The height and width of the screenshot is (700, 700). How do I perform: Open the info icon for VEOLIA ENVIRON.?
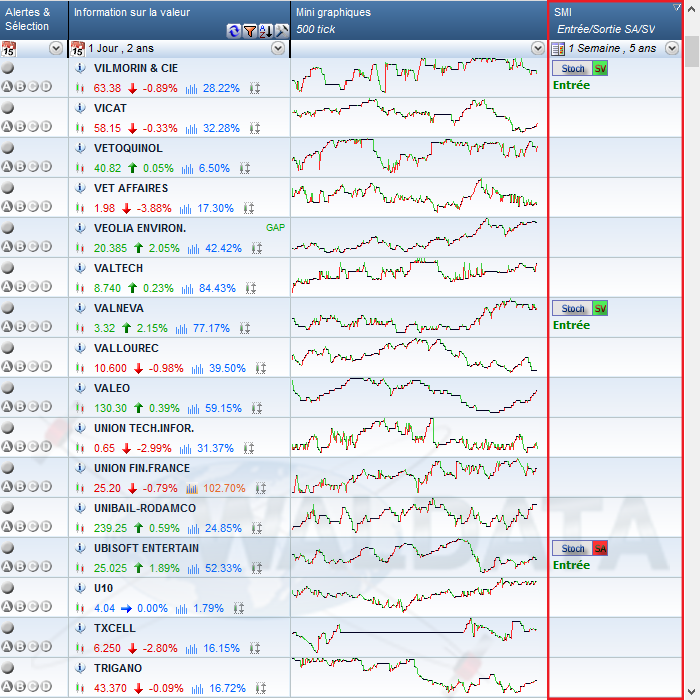pos(80,228)
